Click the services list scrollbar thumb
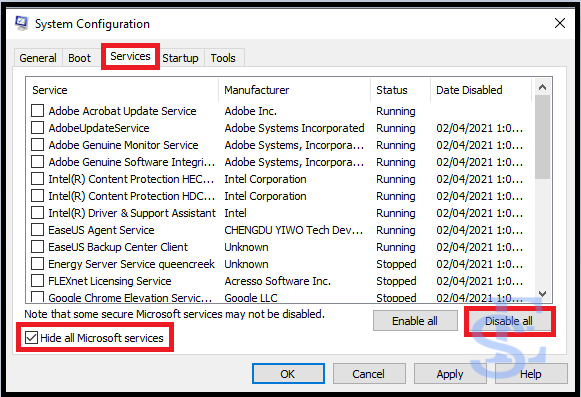The image size is (581, 397). pos(542,138)
